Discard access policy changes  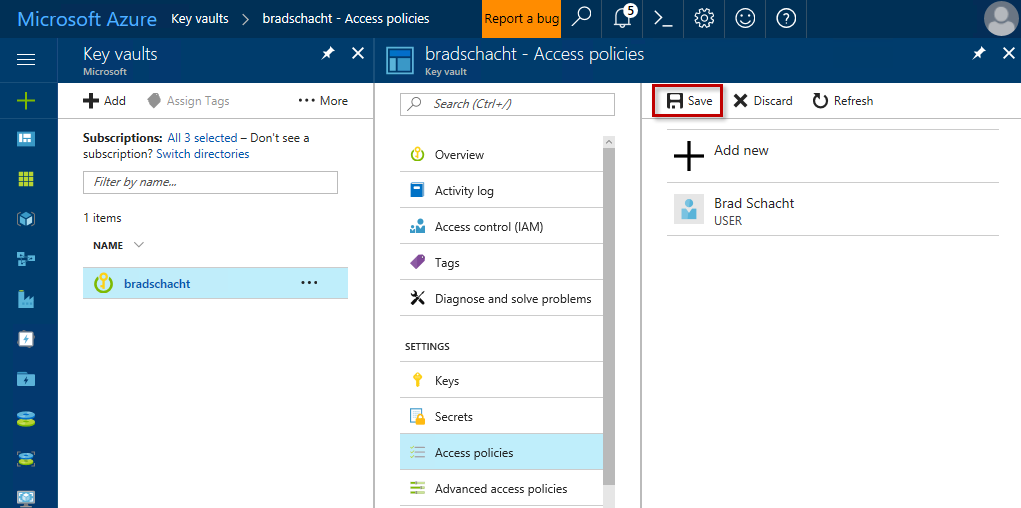(762, 101)
